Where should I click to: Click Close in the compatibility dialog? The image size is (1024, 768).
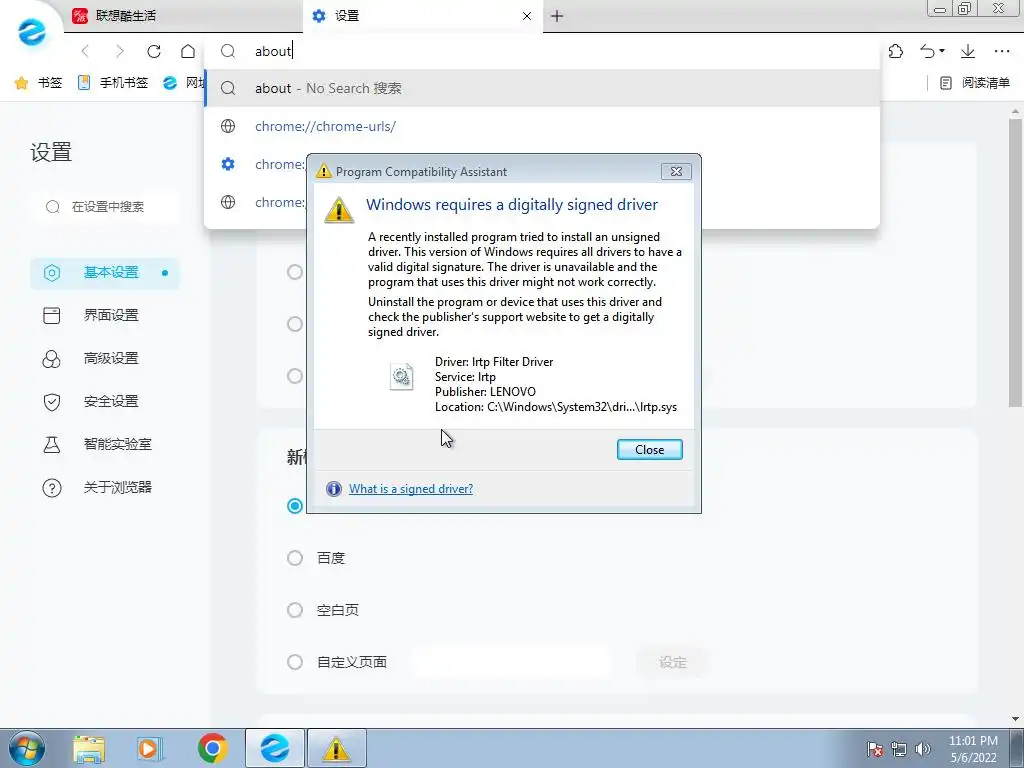pos(649,449)
